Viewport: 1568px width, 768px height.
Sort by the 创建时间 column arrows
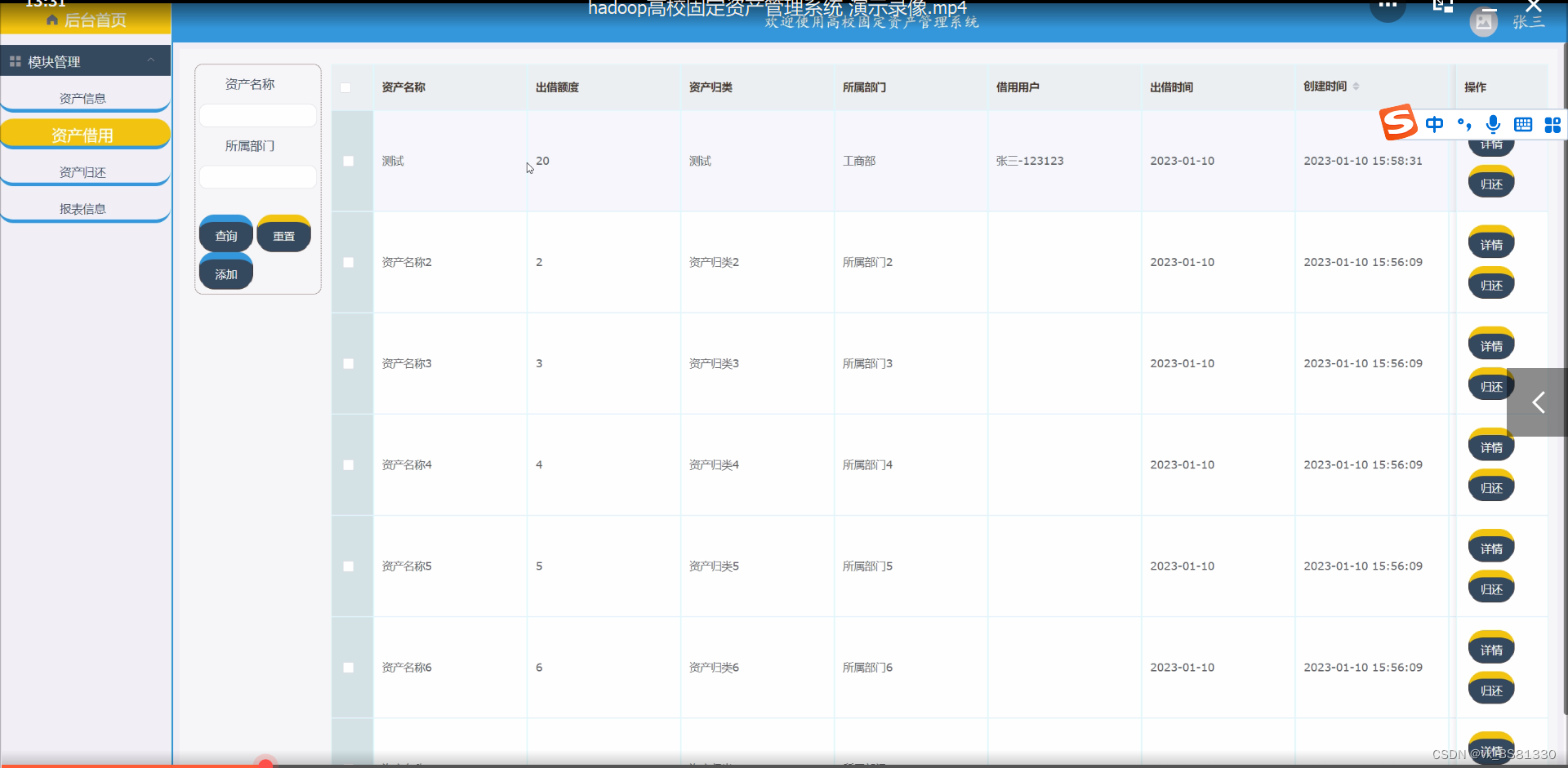(1356, 86)
